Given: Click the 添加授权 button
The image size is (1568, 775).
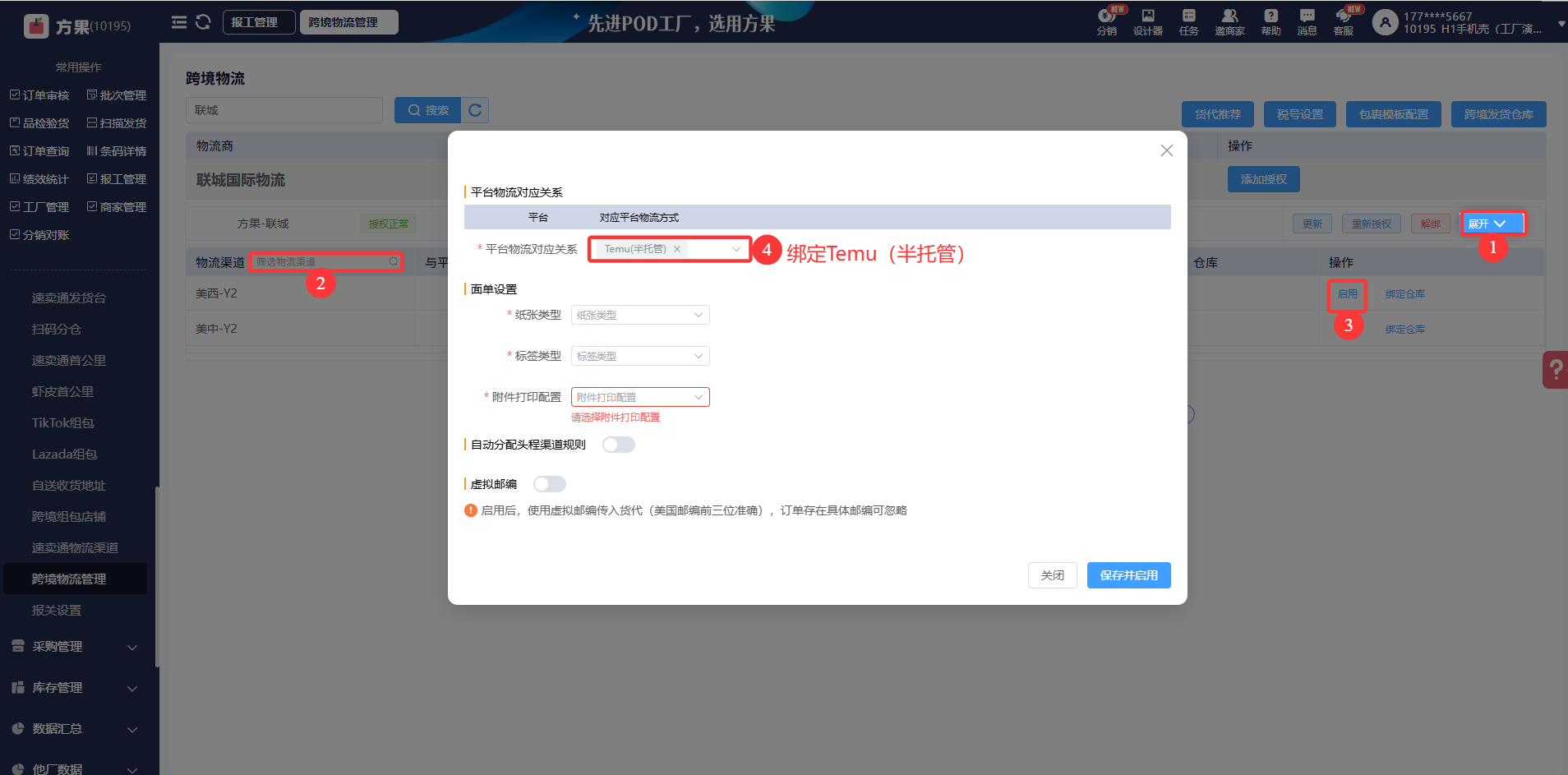Looking at the screenshot, I should pyautogui.click(x=1264, y=179).
